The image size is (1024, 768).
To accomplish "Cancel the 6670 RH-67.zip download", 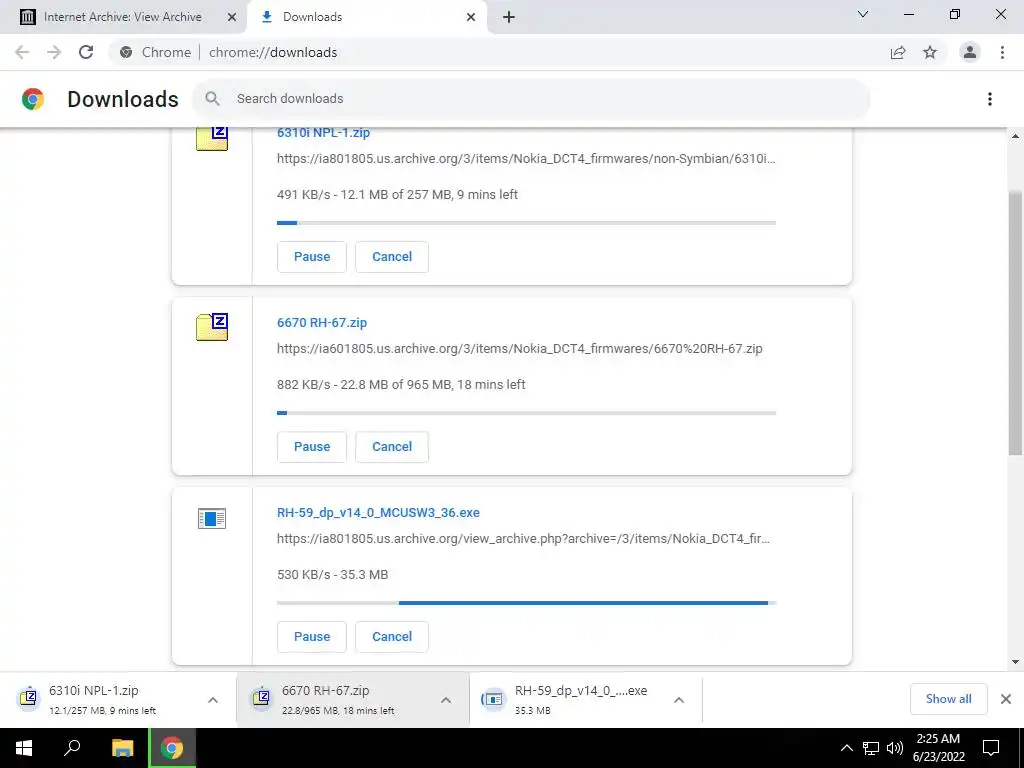I will pos(392,447).
